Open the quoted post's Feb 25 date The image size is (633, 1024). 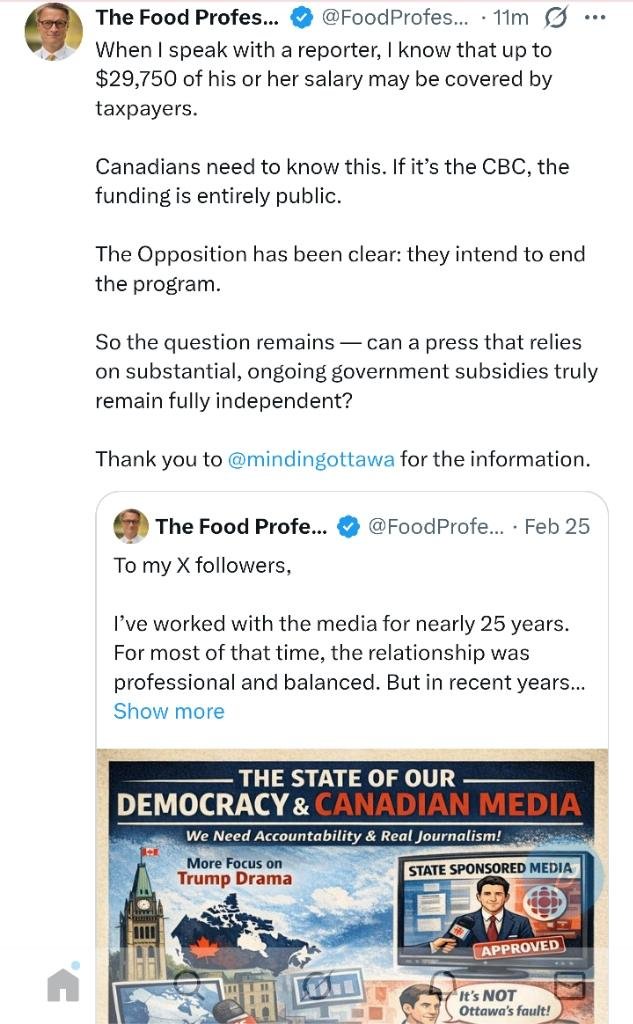click(557, 526)
